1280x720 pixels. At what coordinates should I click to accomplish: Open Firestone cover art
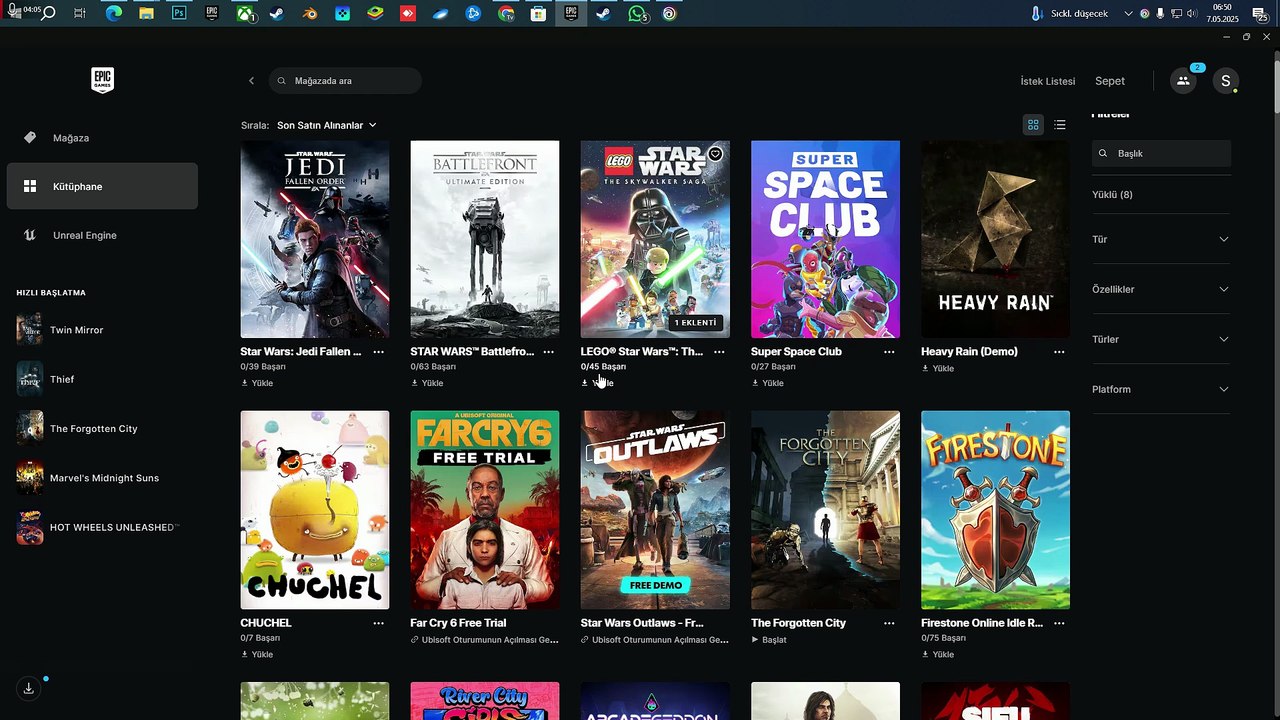(x=995, y=510)
